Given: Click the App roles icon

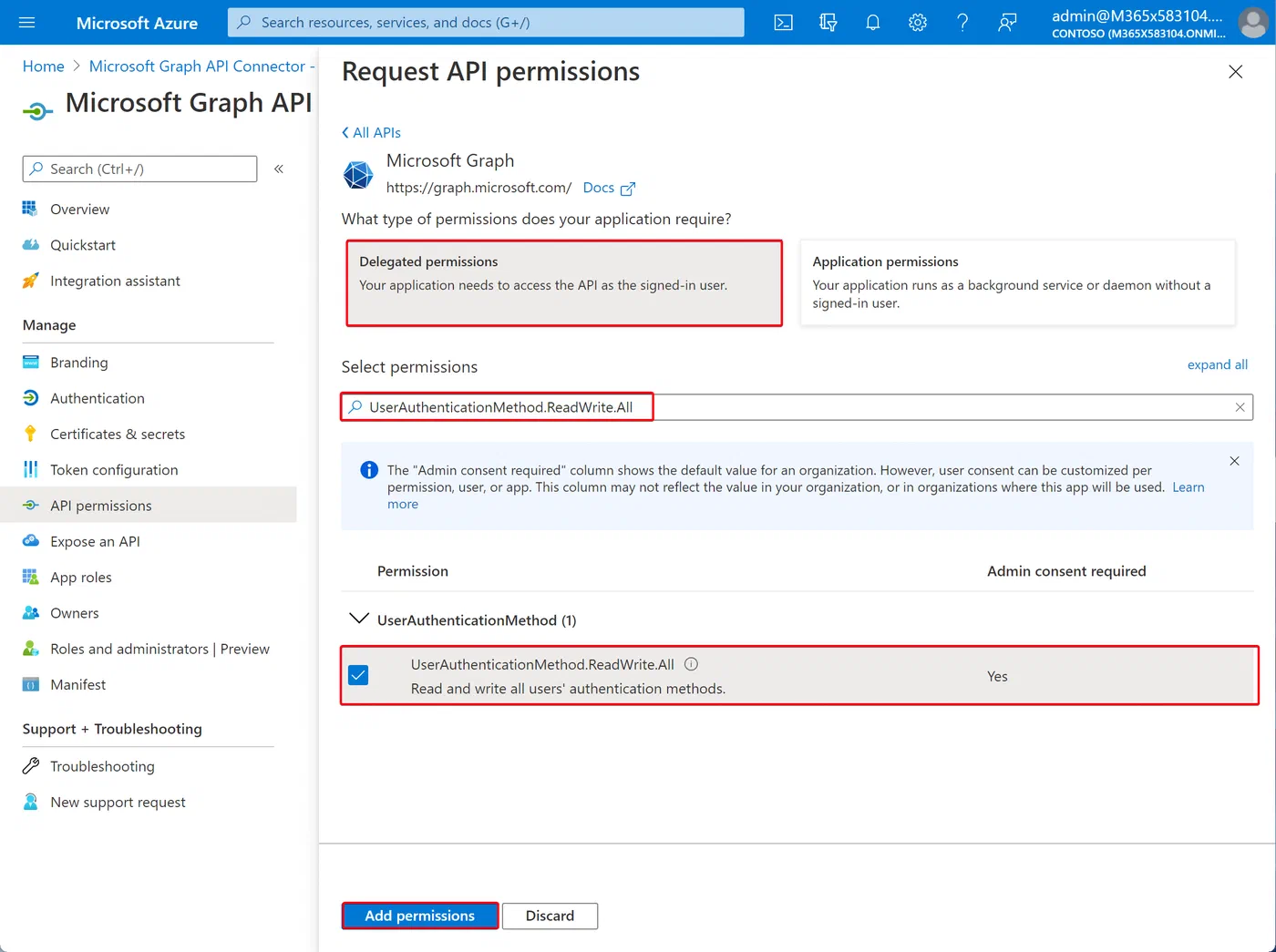Looking at the screenshot, I should click(30, 578).
